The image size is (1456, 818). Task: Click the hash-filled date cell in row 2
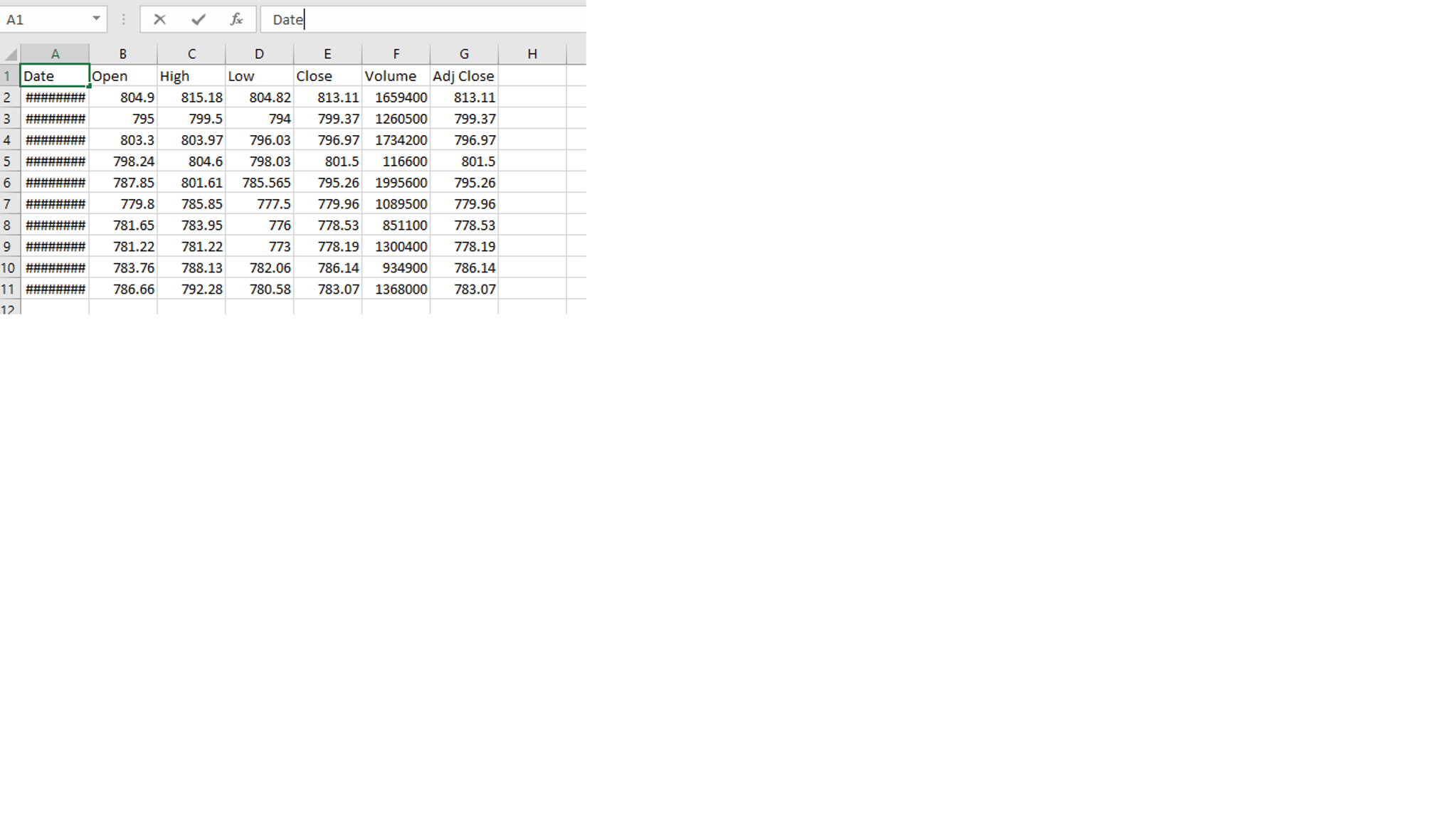(55, 97)
